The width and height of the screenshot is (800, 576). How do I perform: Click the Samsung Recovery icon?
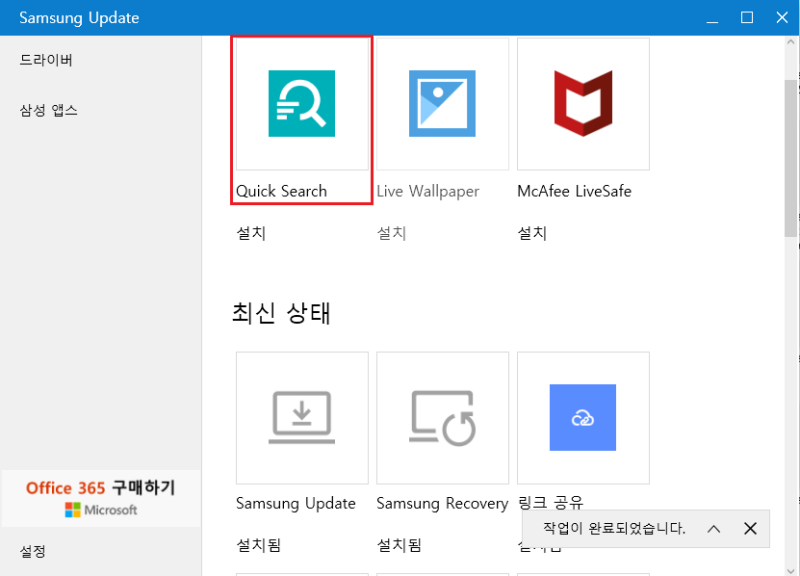click(x=442, y=418)
